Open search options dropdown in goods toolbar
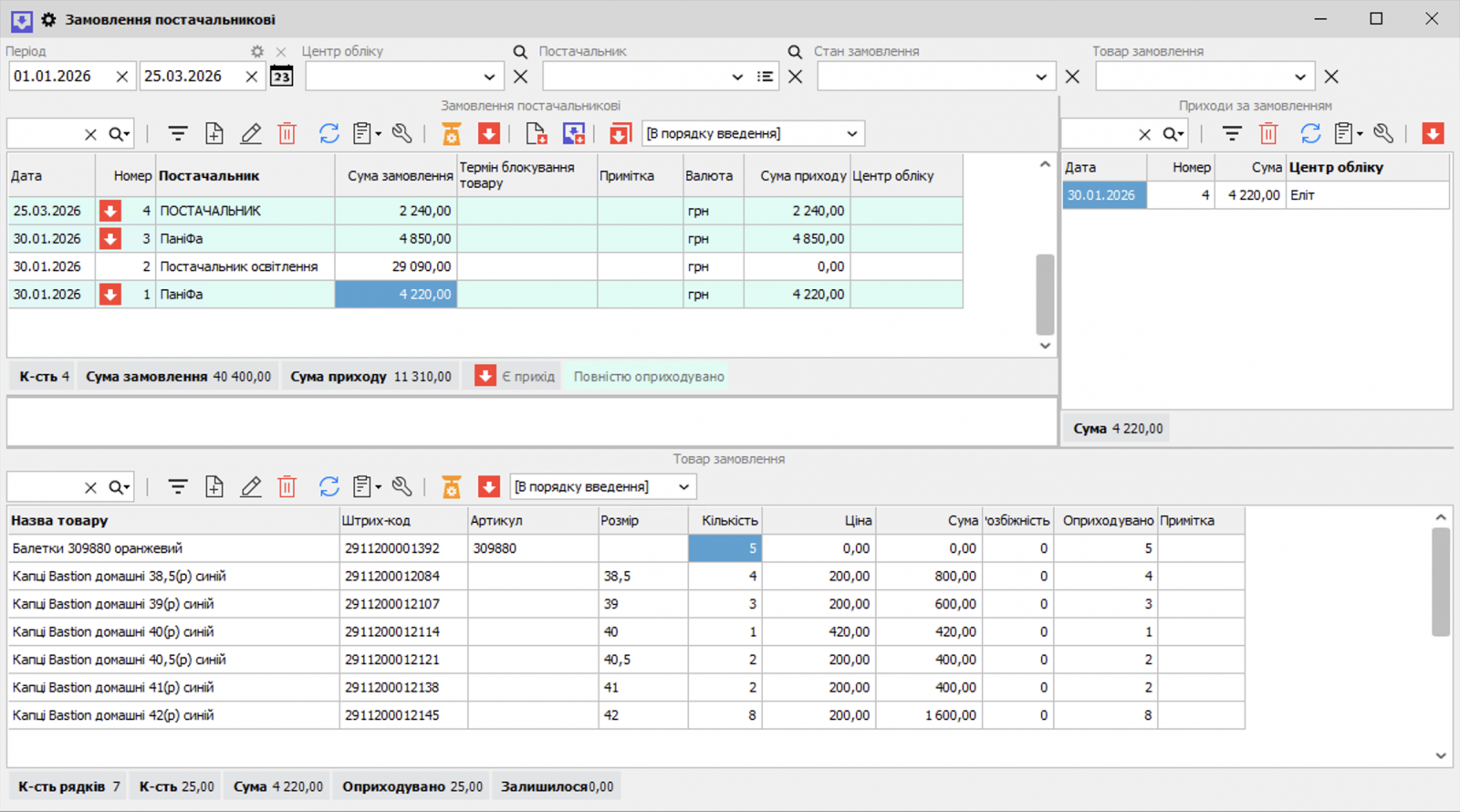Viewport: 1460px width, 812px height. 120,487
